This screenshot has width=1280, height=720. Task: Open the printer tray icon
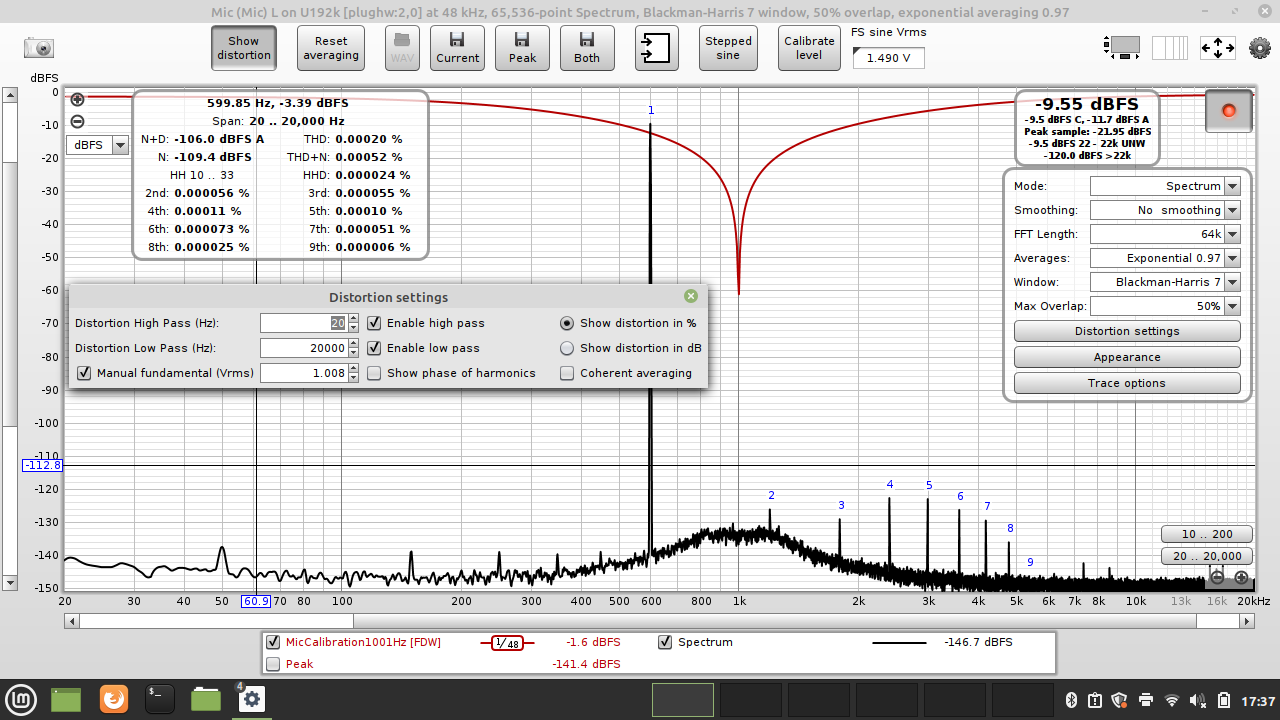click(x=1146, y=700)
